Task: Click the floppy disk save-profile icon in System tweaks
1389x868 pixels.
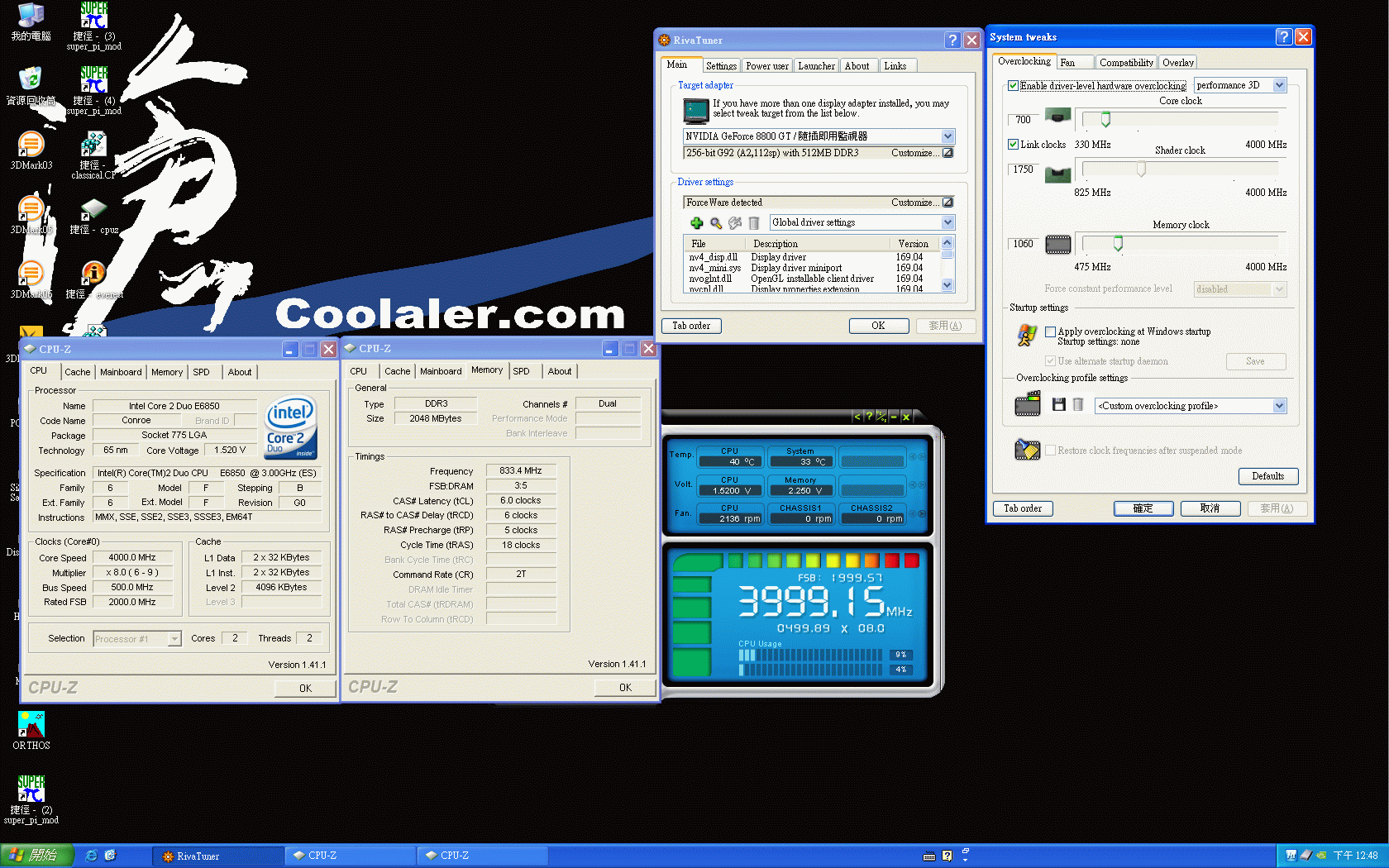Action: (1058, 404)
